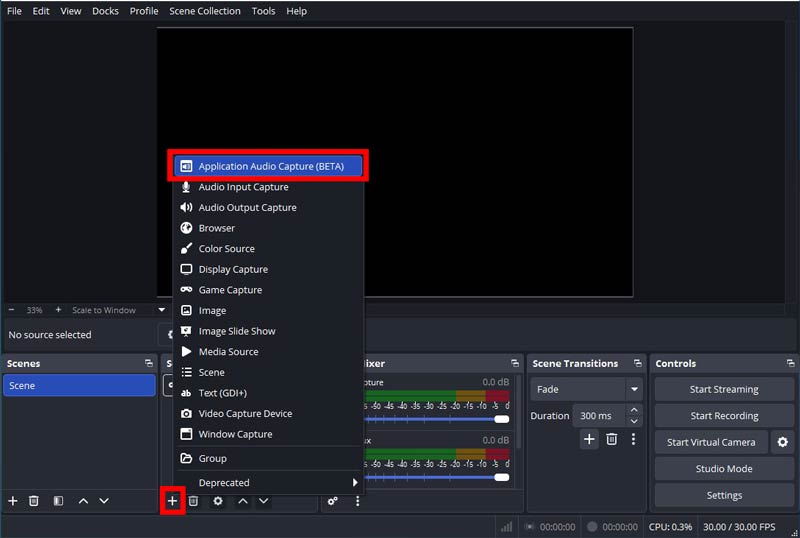The height and width of the screenshot is (538, 800).
Task: Open virtual camera settings gear
Action: 783,442
